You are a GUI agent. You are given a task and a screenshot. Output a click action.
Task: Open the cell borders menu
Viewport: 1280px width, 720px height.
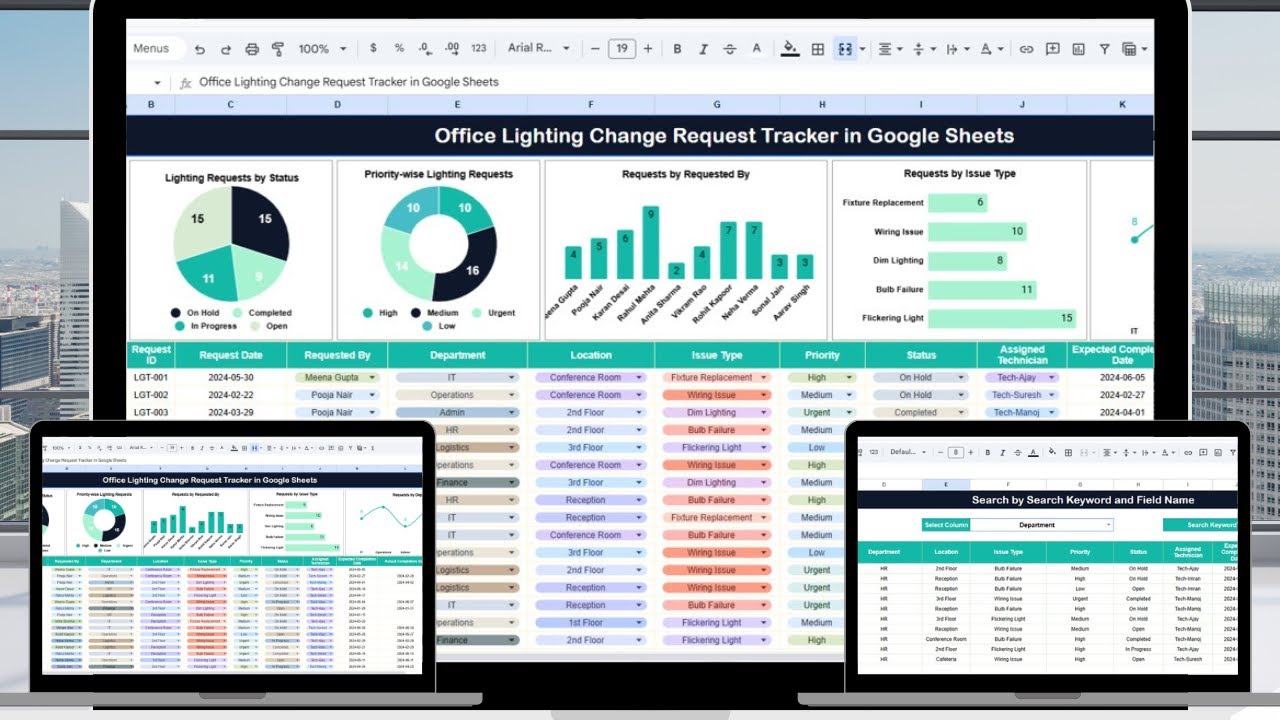coord(817,48)
